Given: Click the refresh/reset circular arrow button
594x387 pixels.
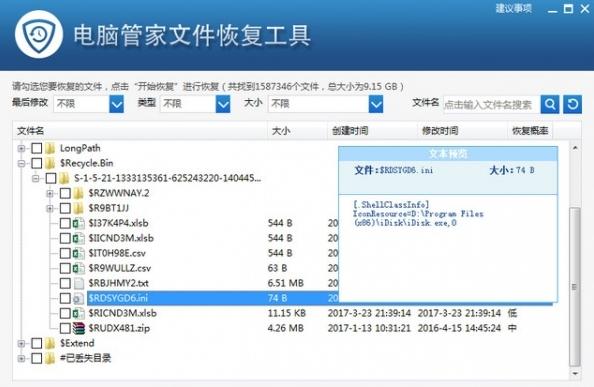Looking at the screenshot, I should pyautogui.click(x=572, y=104).
